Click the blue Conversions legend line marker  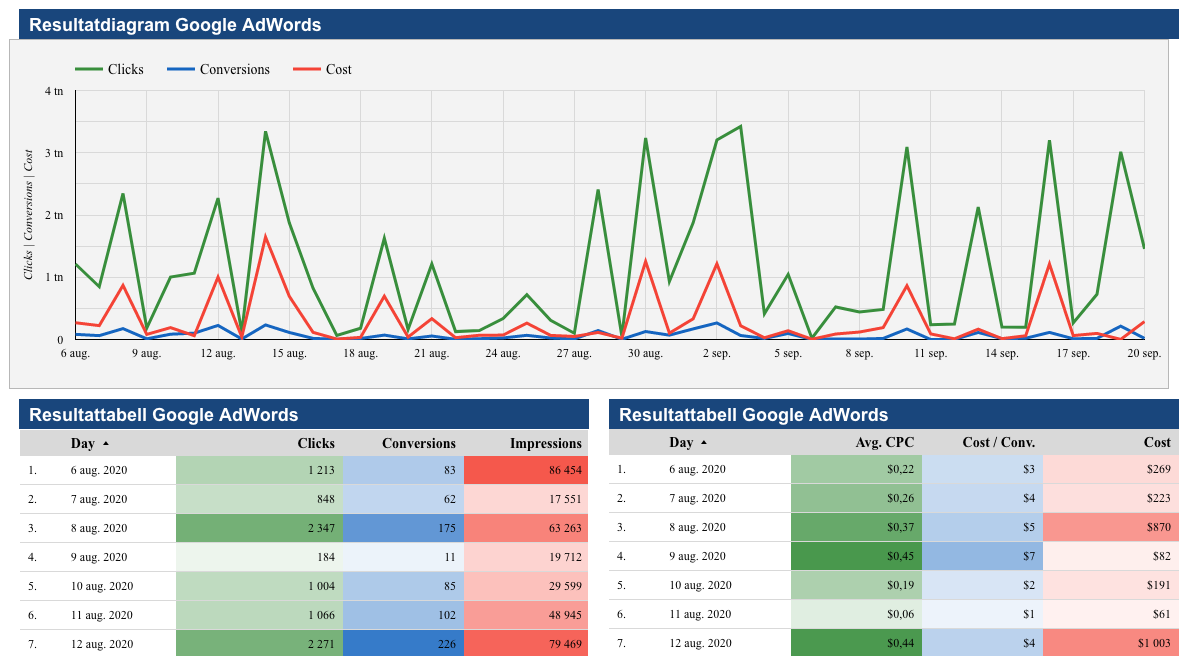pyautogui.click(x=180, y=69)
